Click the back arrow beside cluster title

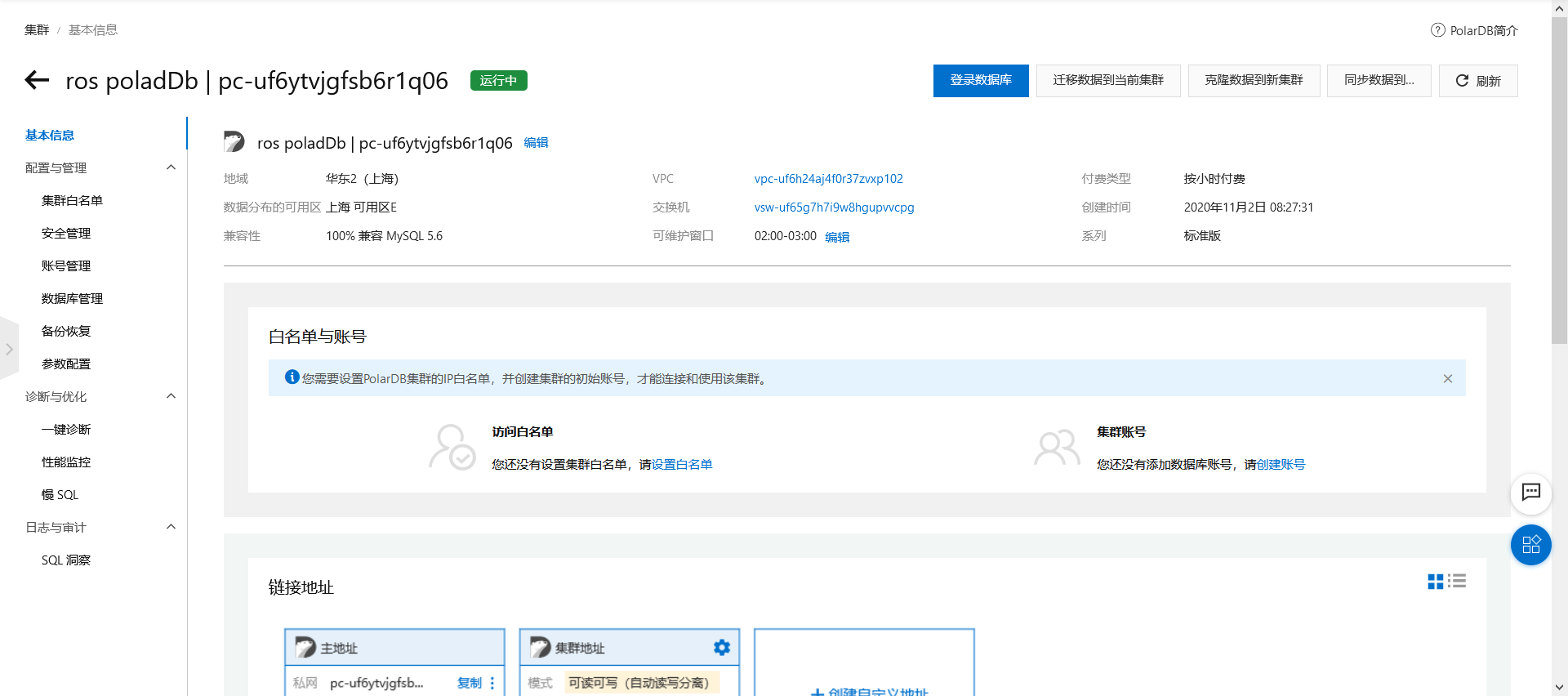37,80
